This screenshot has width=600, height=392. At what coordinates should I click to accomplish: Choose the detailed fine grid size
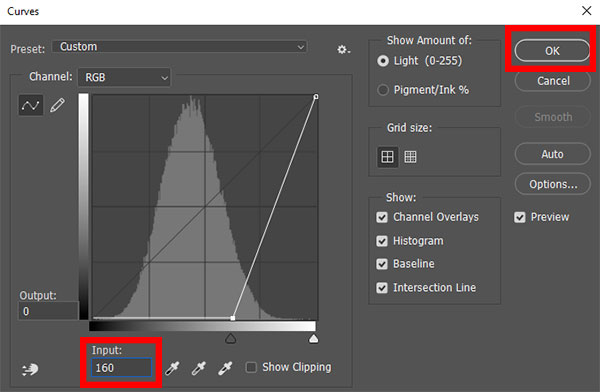410,157
